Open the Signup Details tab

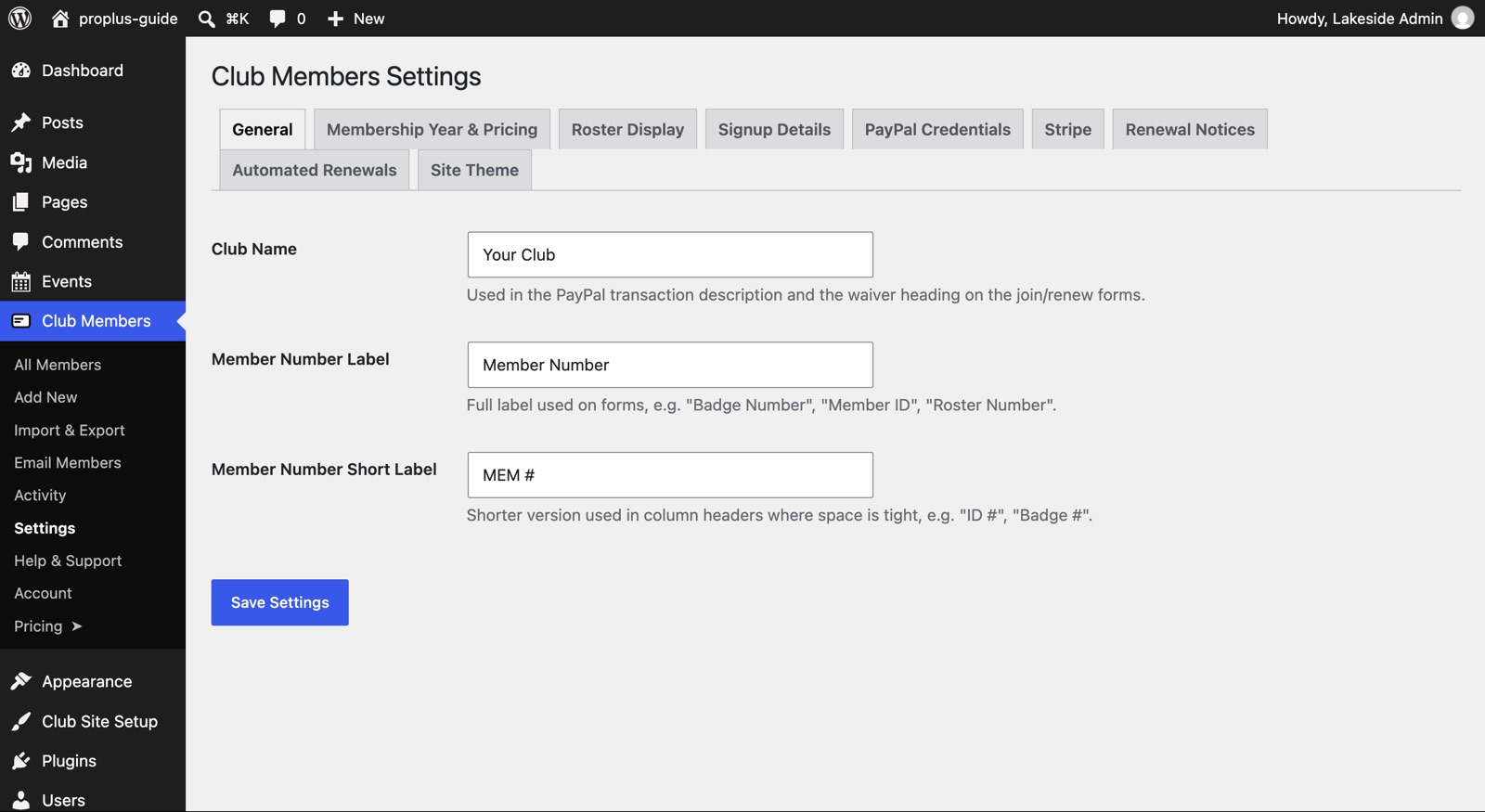[774, 129]
